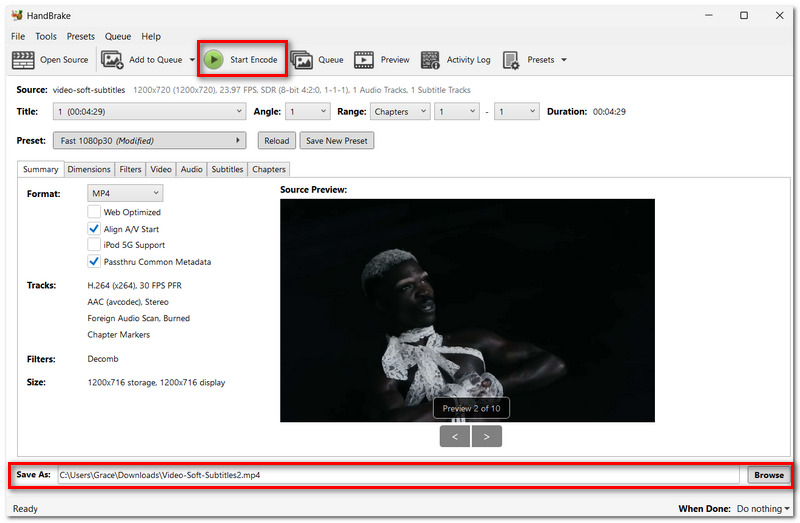Switch to the Chapters tab
Screen dimensions: 800x523
[x=269, y=169]
